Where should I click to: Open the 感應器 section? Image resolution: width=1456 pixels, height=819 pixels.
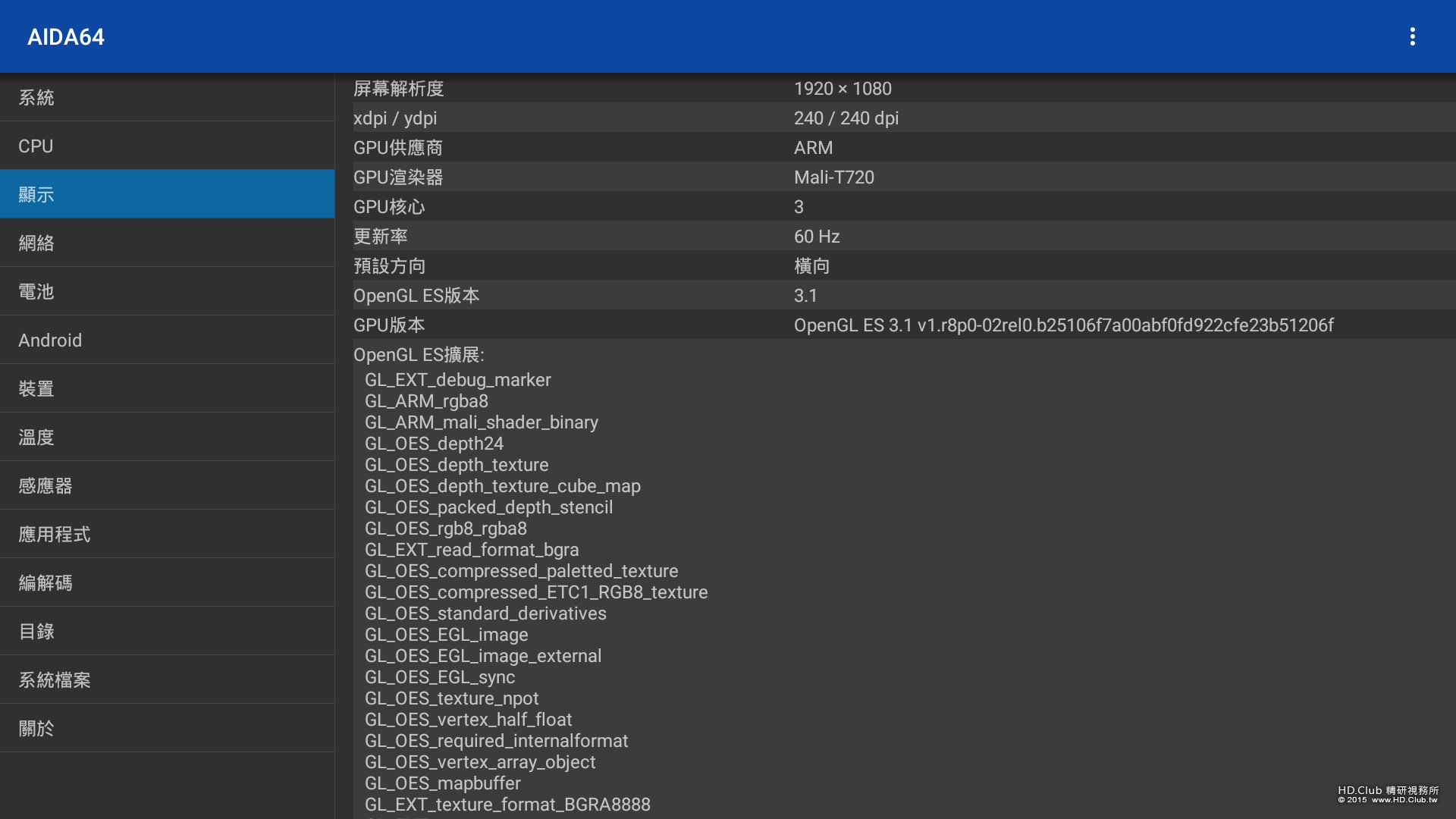pyautogui.click(x=167, y=485)
